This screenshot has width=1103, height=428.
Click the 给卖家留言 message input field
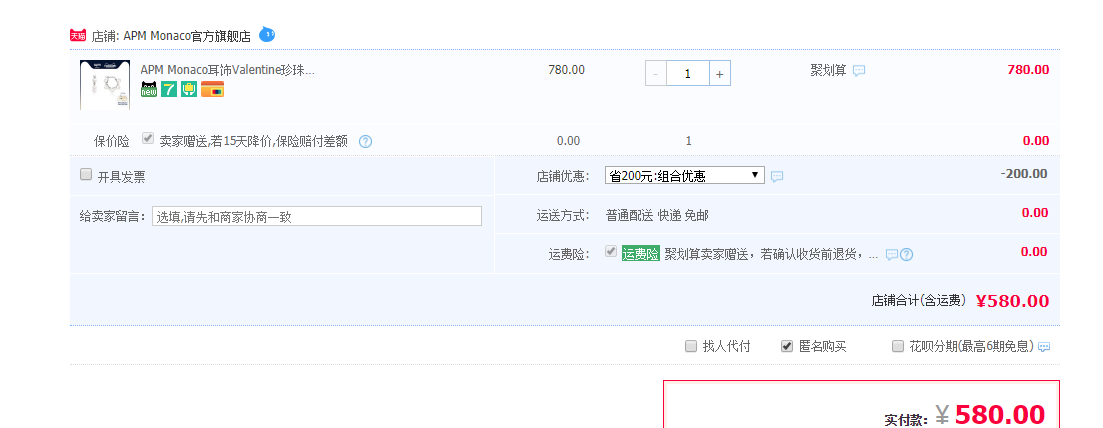click(317, 216)
